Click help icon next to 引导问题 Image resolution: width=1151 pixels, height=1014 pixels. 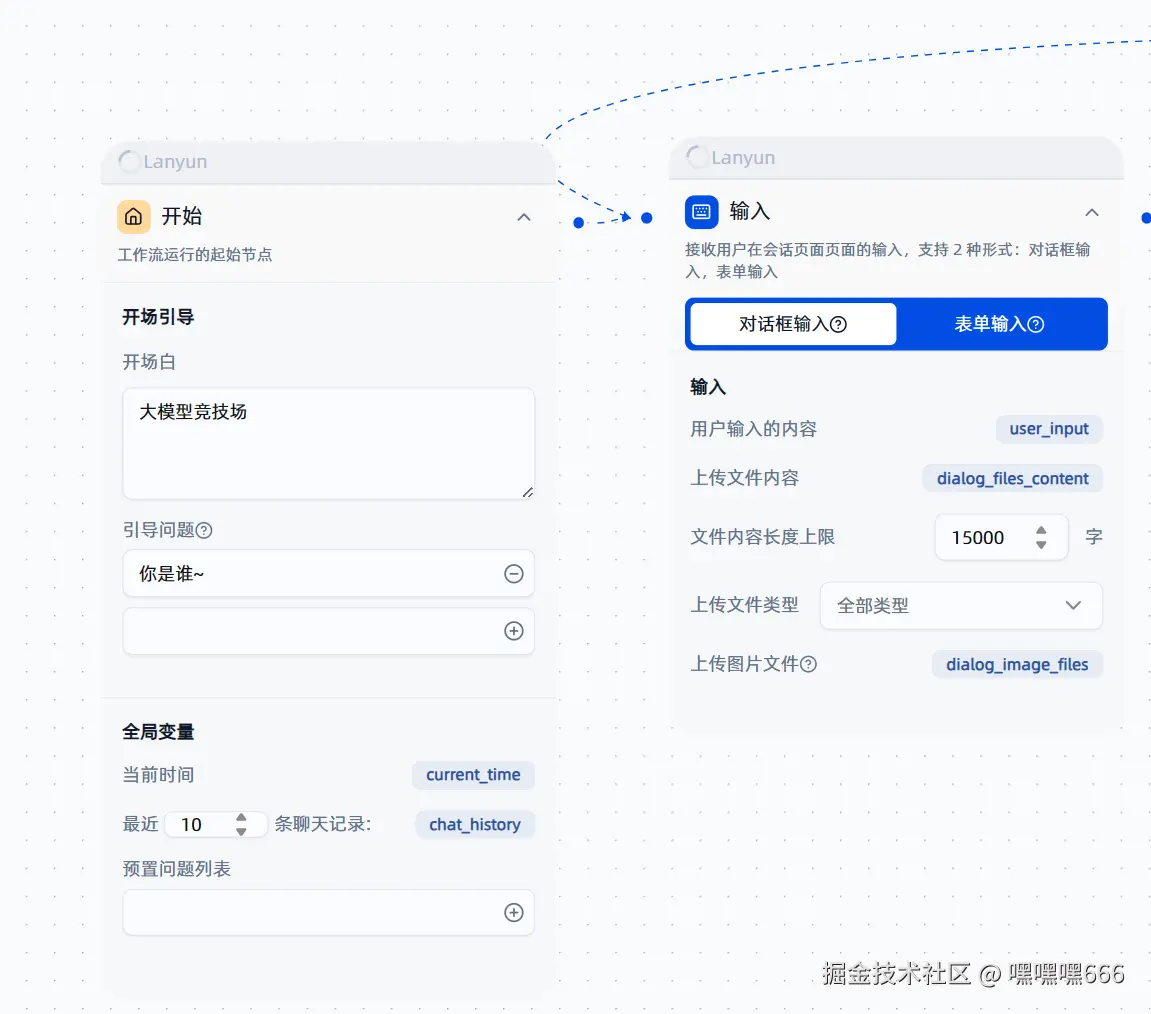click(204, 530)
